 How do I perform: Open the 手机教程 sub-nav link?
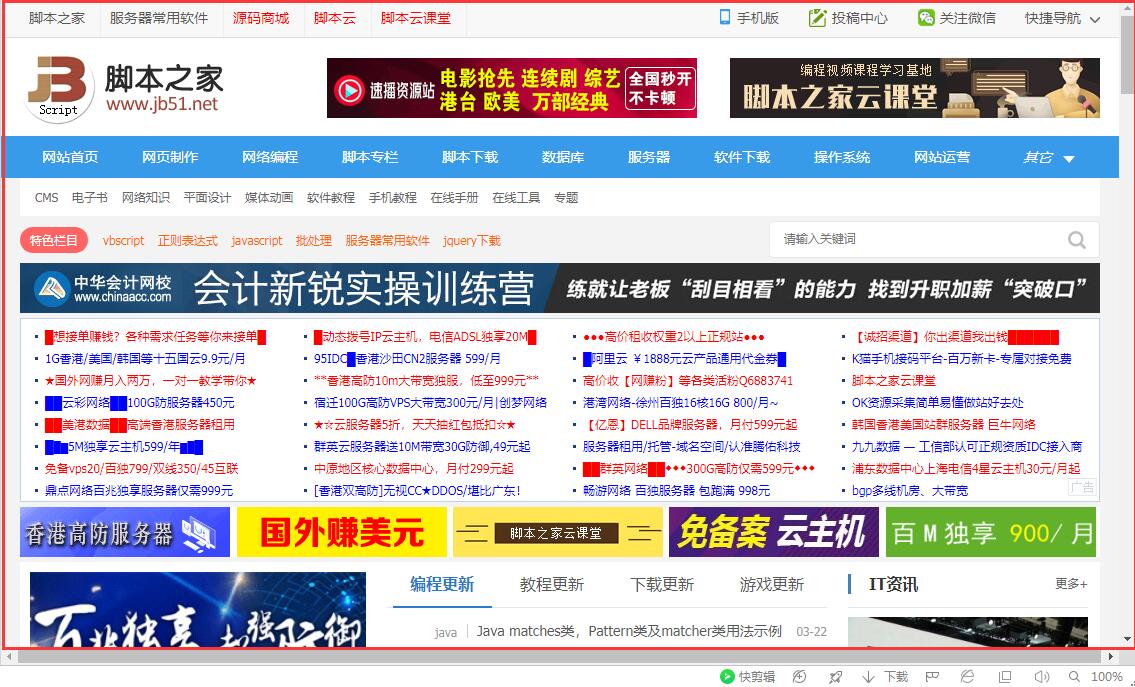392,198
